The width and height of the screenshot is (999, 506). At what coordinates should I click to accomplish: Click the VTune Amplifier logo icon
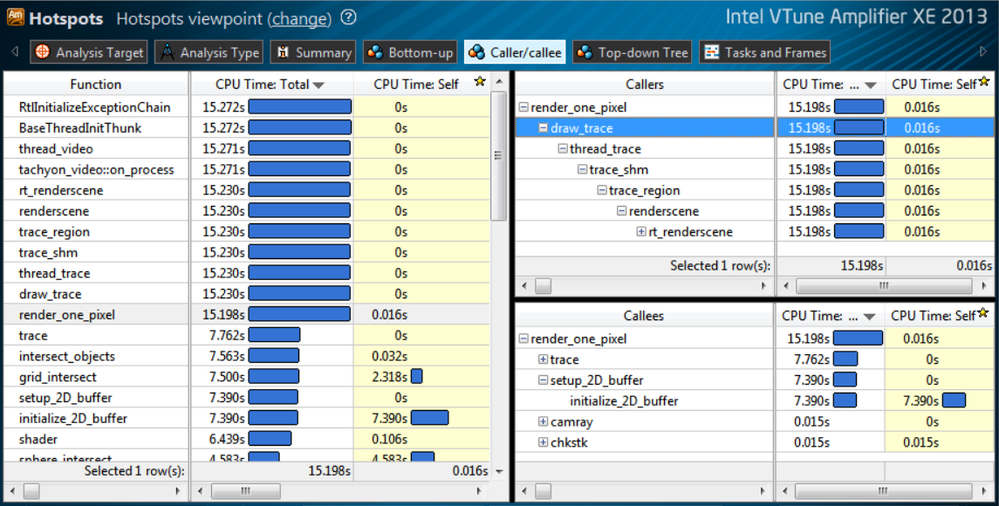15,17
